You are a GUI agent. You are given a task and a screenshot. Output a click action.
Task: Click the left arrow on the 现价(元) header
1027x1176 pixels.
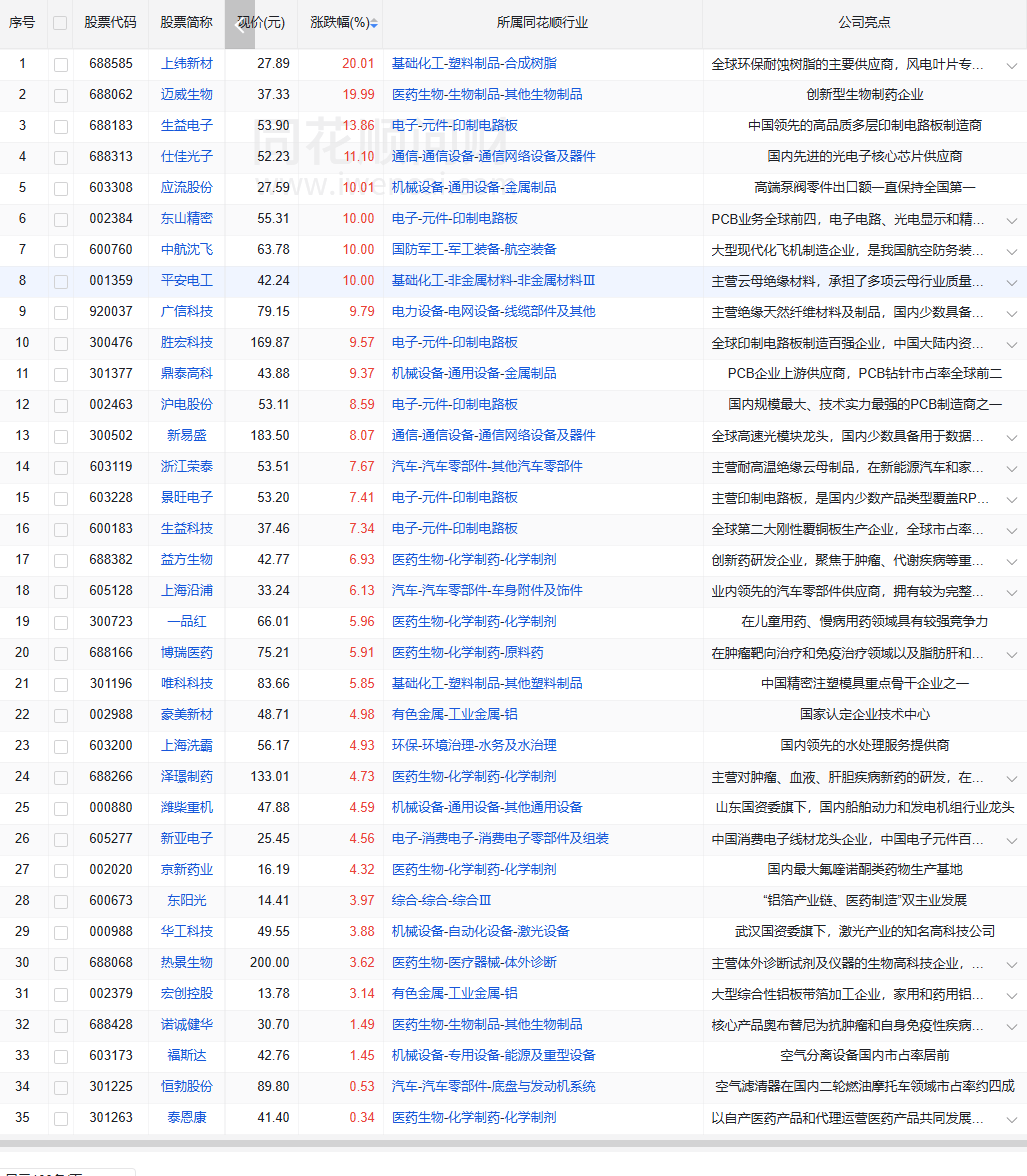pyautogui.click(x=240, y=24)
